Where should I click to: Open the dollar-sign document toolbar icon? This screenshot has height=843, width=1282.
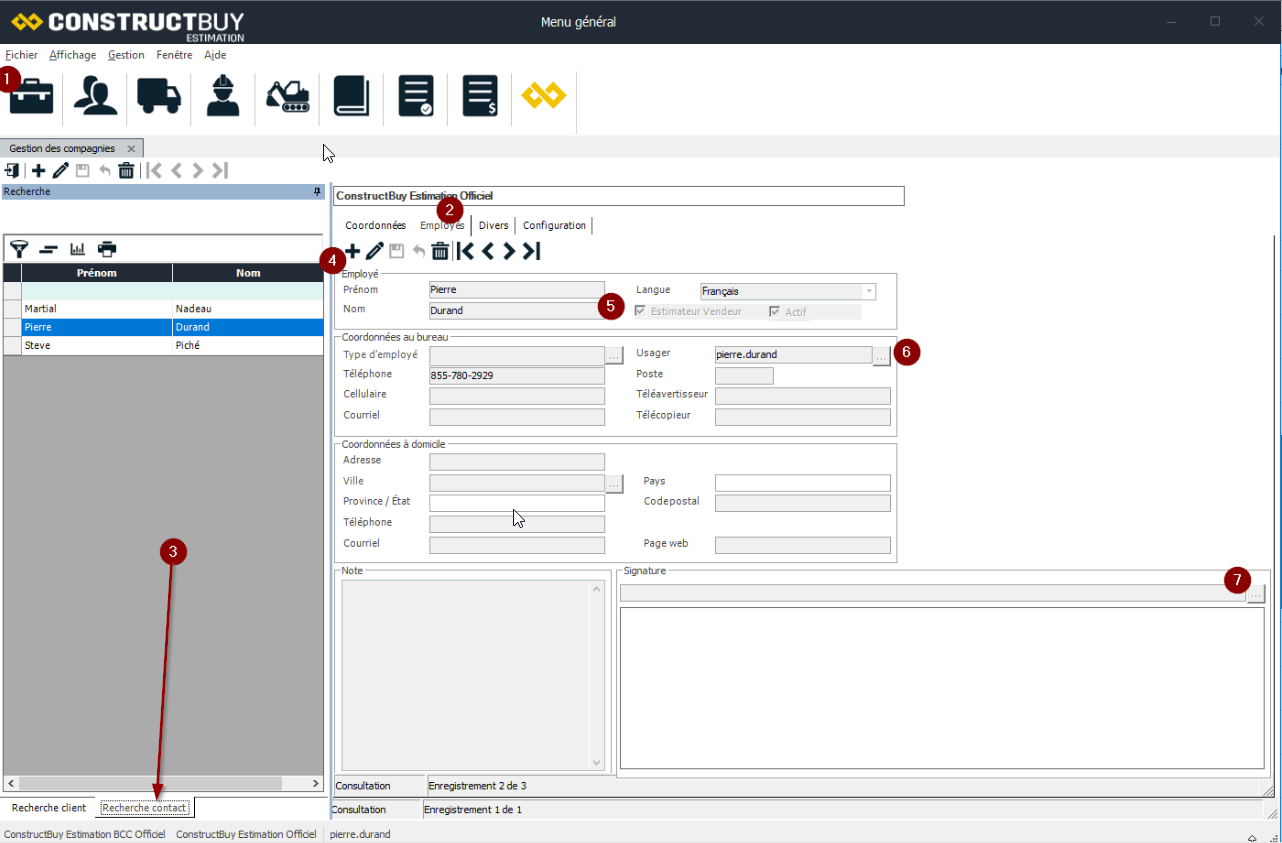tap(480, 97)
